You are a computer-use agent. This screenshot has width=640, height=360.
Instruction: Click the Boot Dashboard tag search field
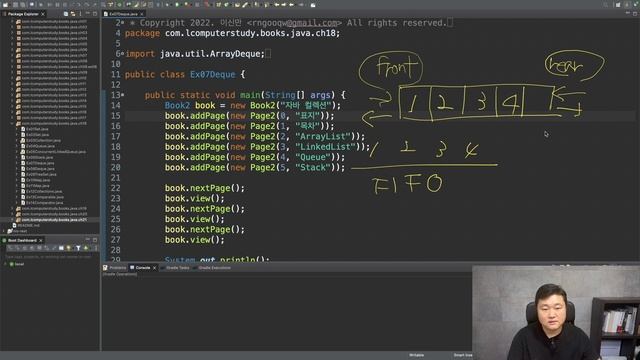[x=49, y=257]
